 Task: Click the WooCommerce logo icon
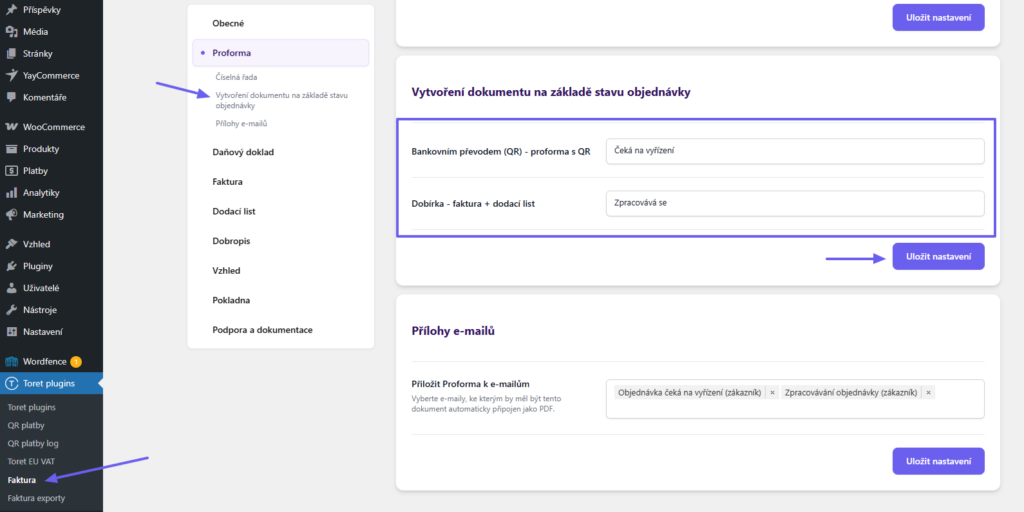pos(11,127)
